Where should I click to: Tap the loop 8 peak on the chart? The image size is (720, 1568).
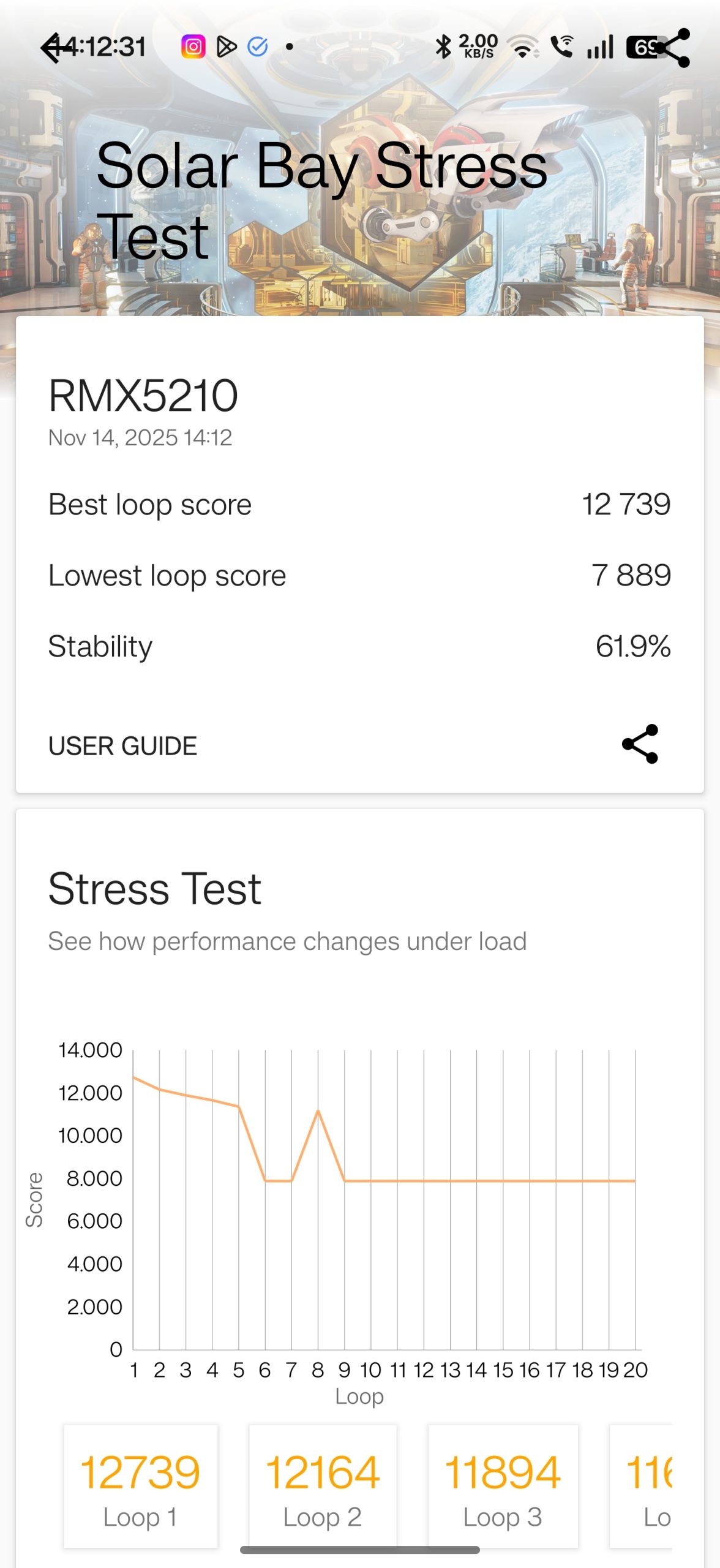click(x=318, y=1110)
